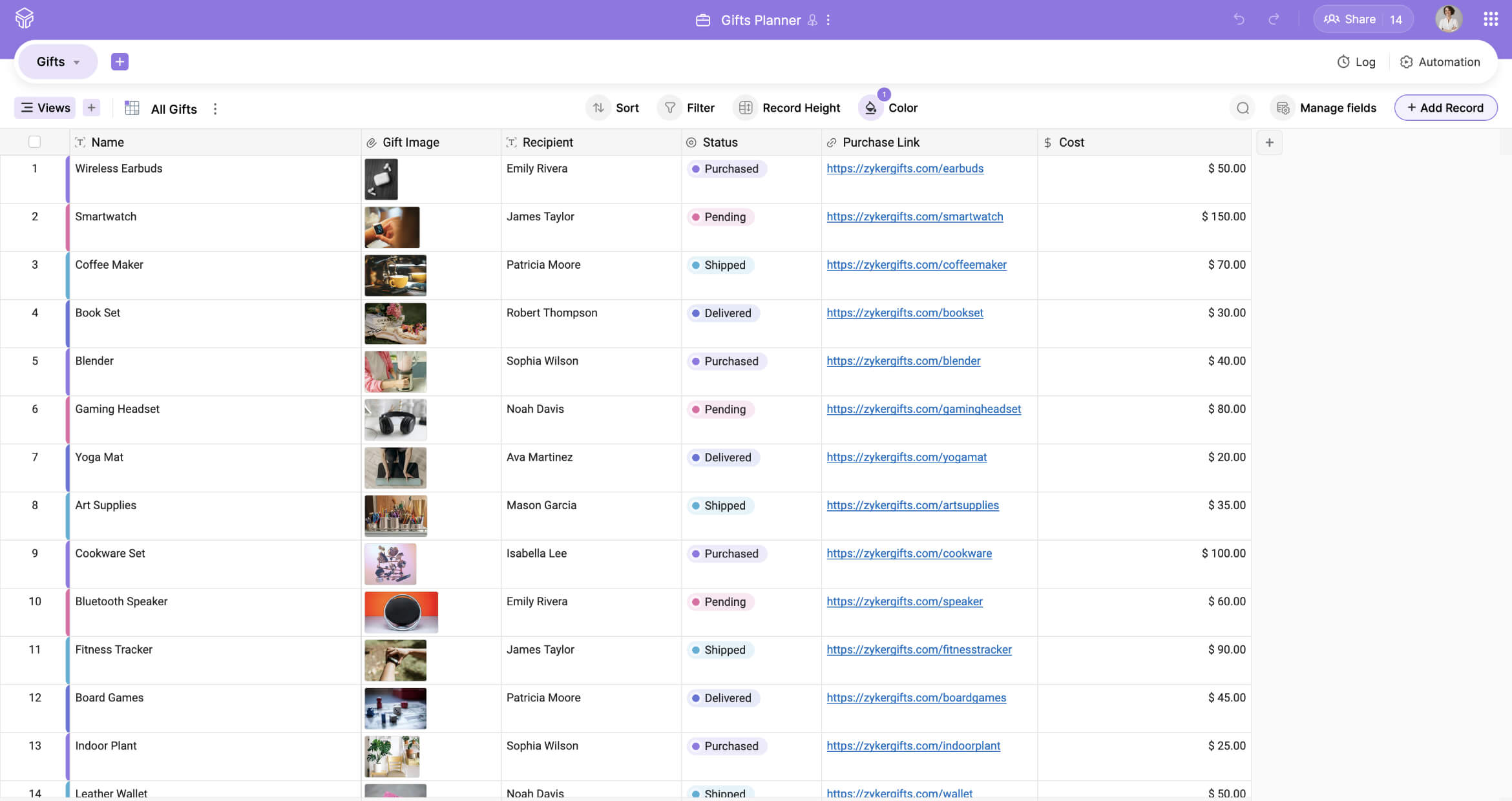Open All Gifts view options menu
1512x801 pixels.
(215, 109)
